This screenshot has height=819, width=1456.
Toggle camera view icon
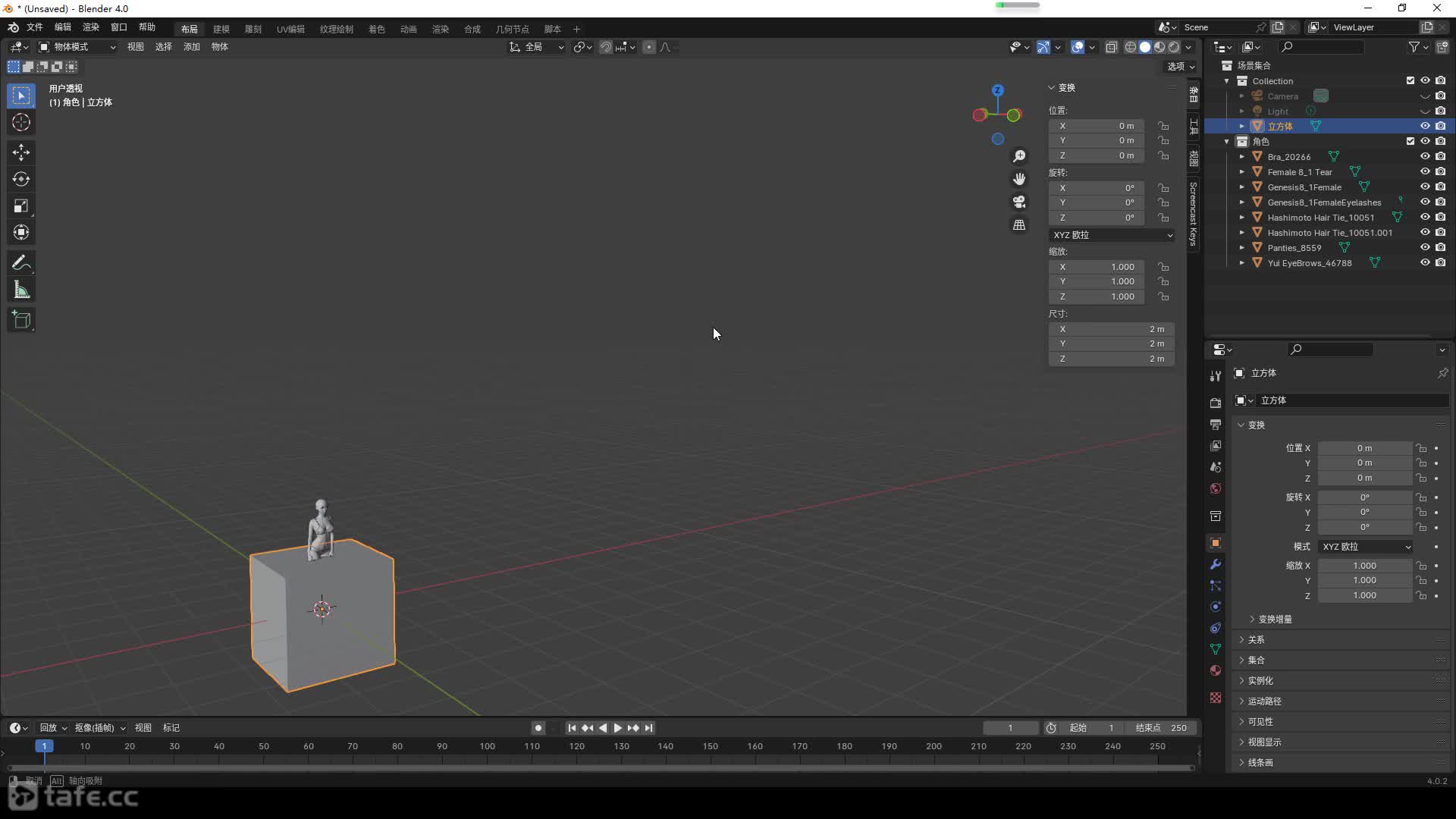(x=1019, y=202)
